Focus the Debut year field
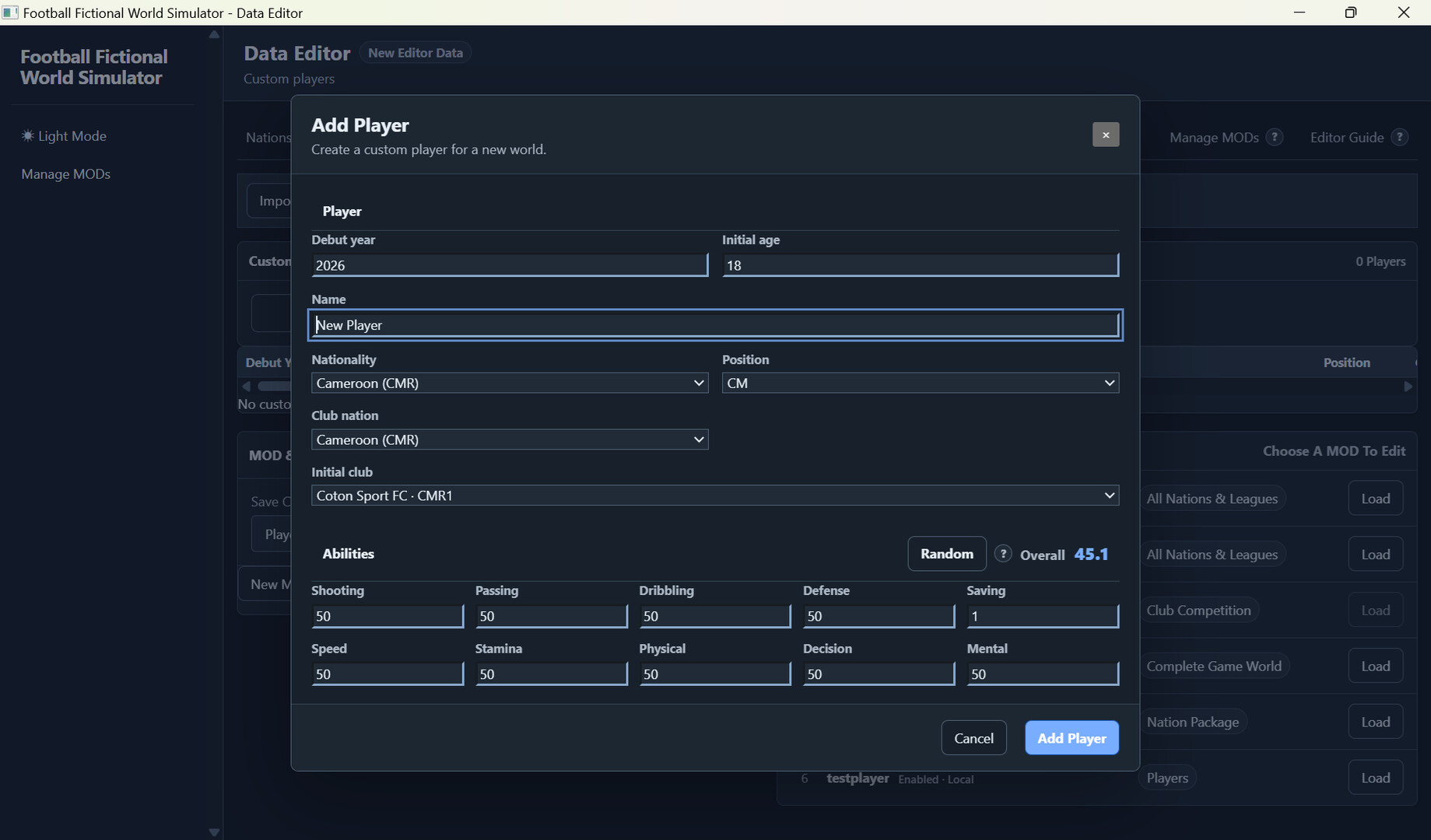This screenshot has width=1431, height=840. coord(510,265)
